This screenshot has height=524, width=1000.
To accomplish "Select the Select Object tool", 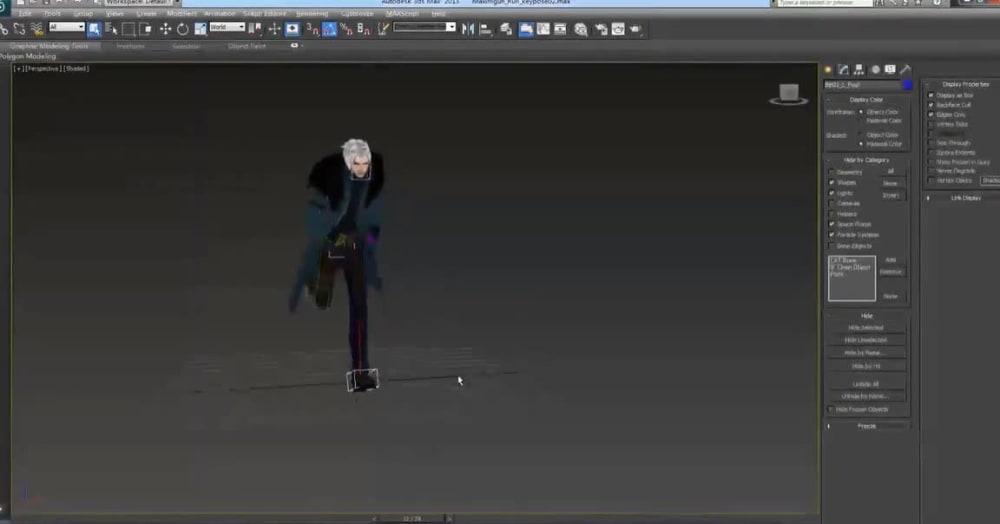I will point(94,29).
